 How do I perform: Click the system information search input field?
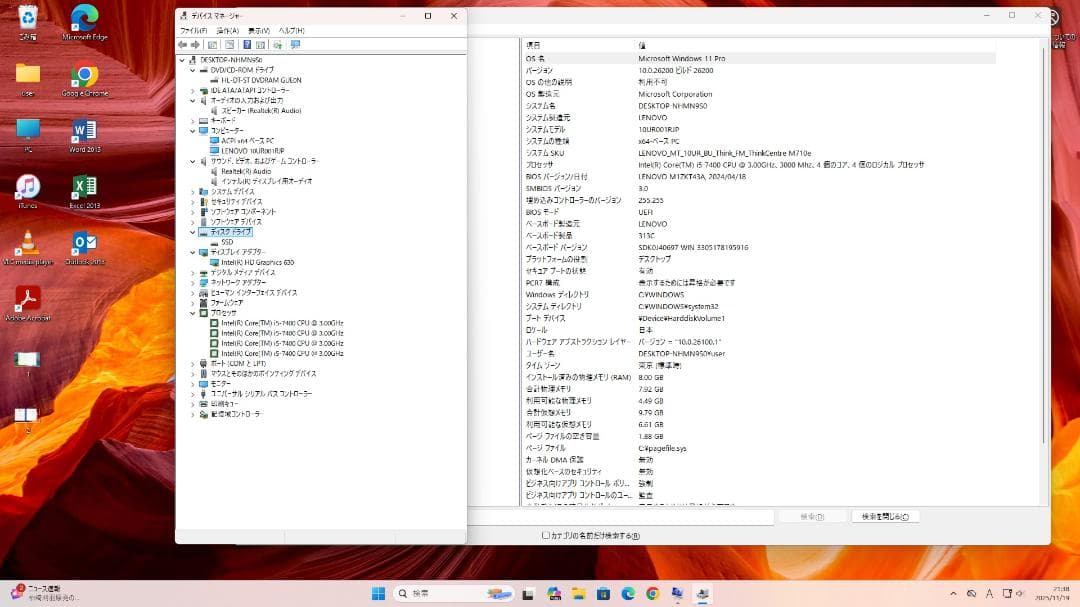coord(620,517)
